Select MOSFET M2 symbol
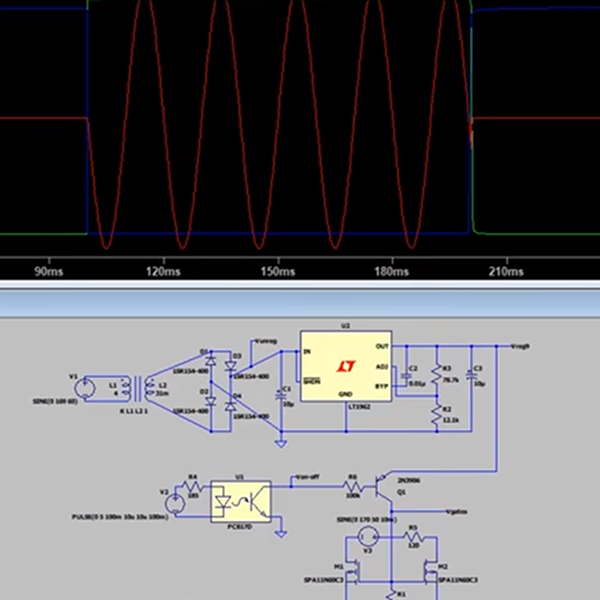This screenshot has height=600, width=600. tap(431, 572)
